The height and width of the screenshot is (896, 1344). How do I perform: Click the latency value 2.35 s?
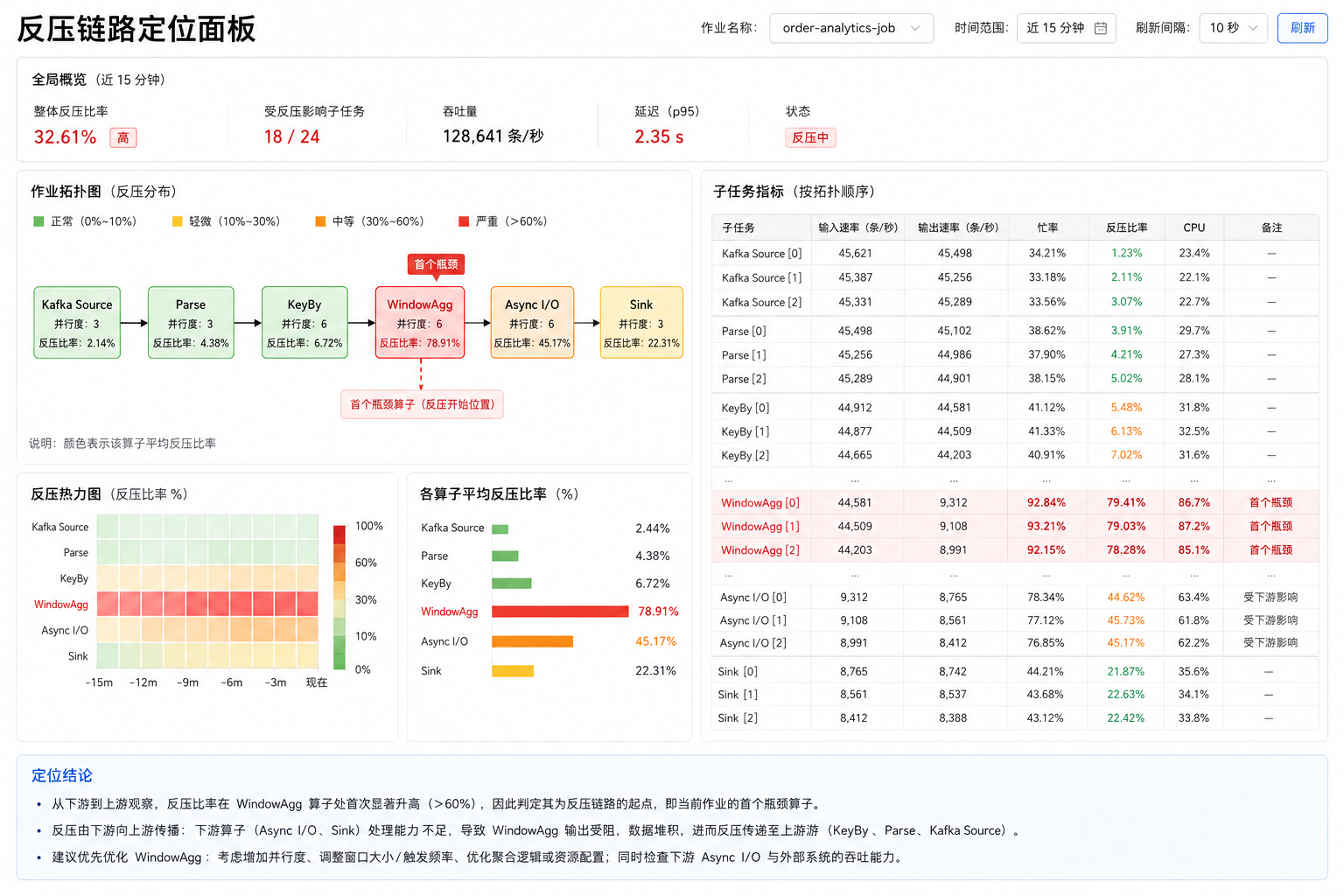pos(659,136)
